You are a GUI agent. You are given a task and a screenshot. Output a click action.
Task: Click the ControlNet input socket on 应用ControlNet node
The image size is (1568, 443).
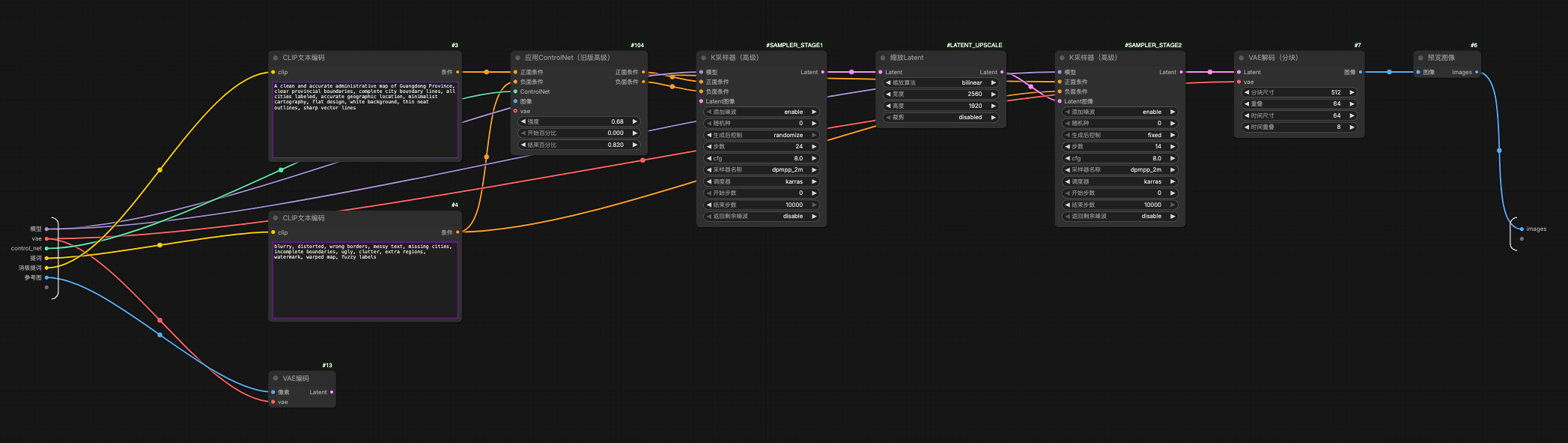(x=515, y=91)
